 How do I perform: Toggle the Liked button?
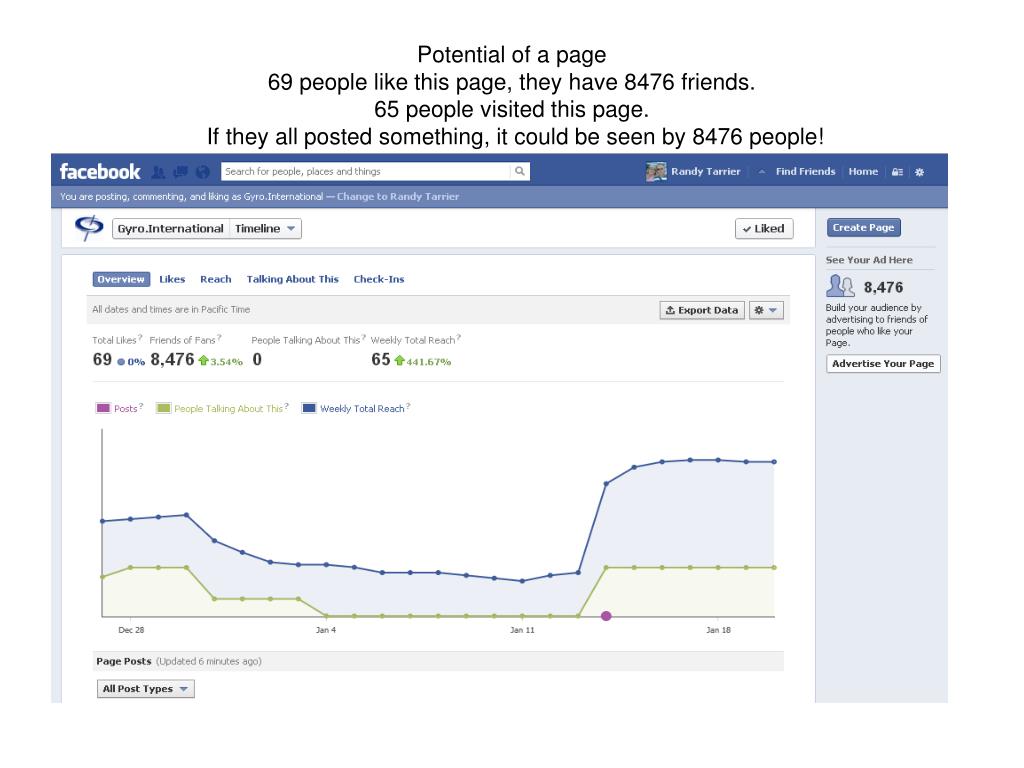(x=764, y=229)
